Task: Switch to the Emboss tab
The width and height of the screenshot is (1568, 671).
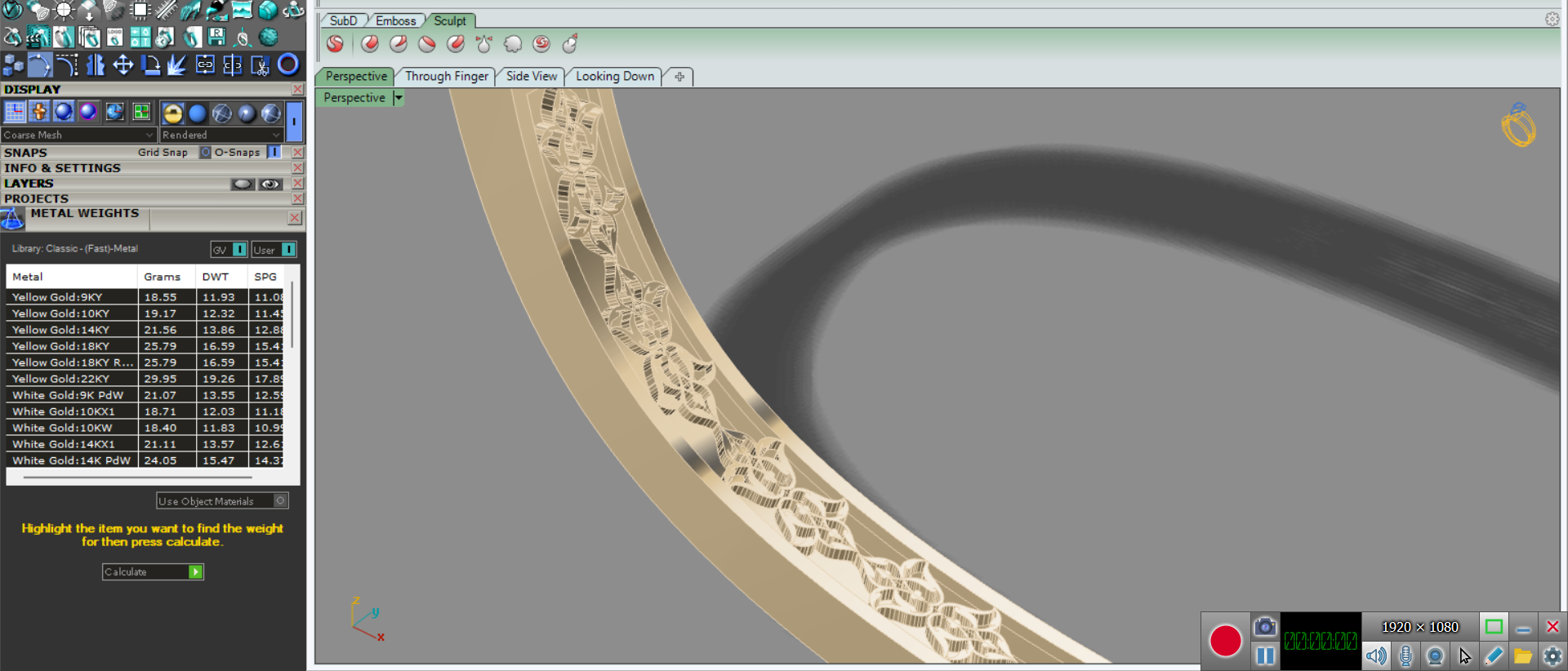Action: coord(395,20)
